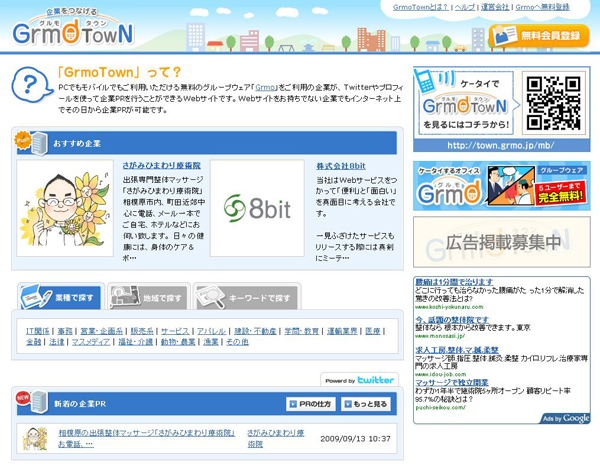The width and height of the screenshot is (600, 465).
Task: Click the timestamp 2009/09/13 10:37
Action: point(355,439)
